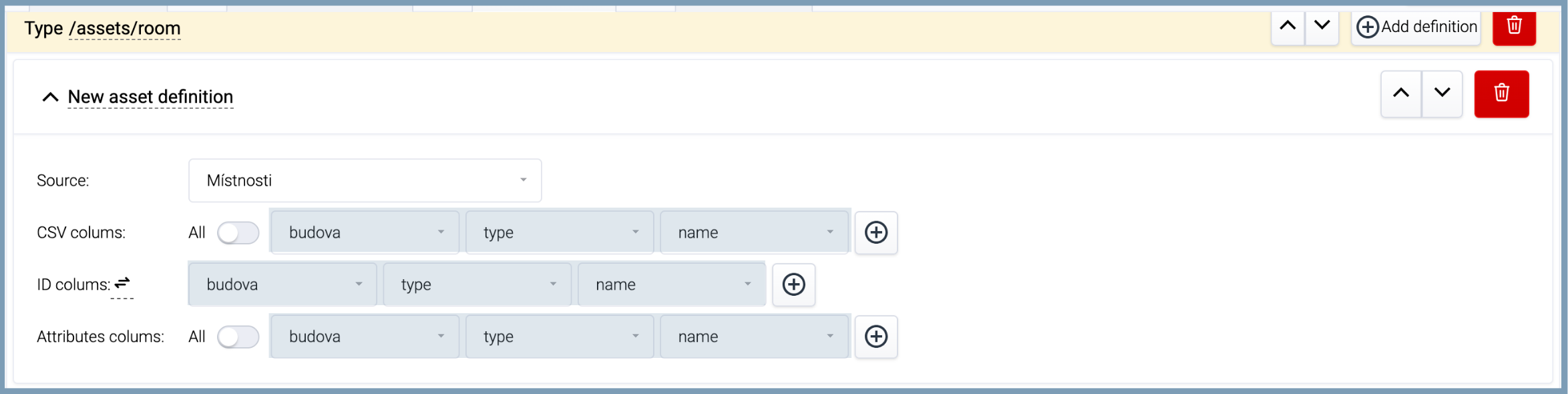Toggle All switch for CSV colums
The height and width of the screenshot is (394, 1568).
(238, 233)
